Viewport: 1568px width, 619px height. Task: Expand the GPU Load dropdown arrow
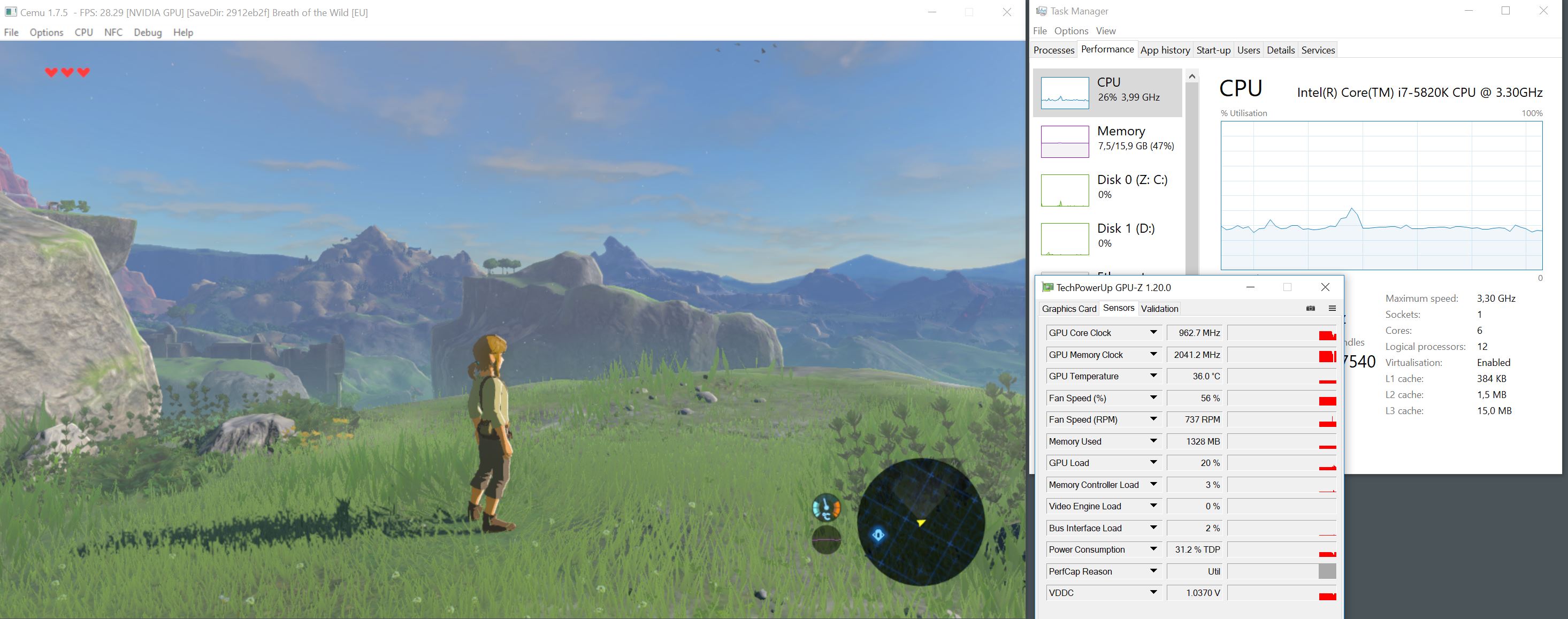[x=1153, y=463]
